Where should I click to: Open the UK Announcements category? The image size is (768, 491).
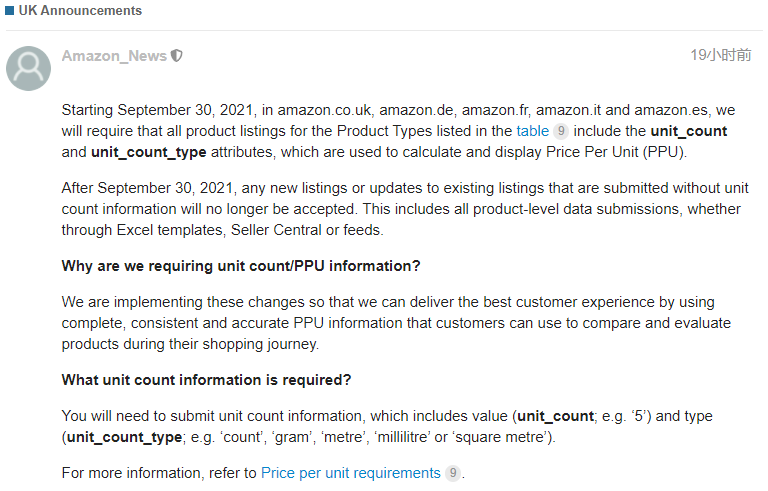[80, 10]
